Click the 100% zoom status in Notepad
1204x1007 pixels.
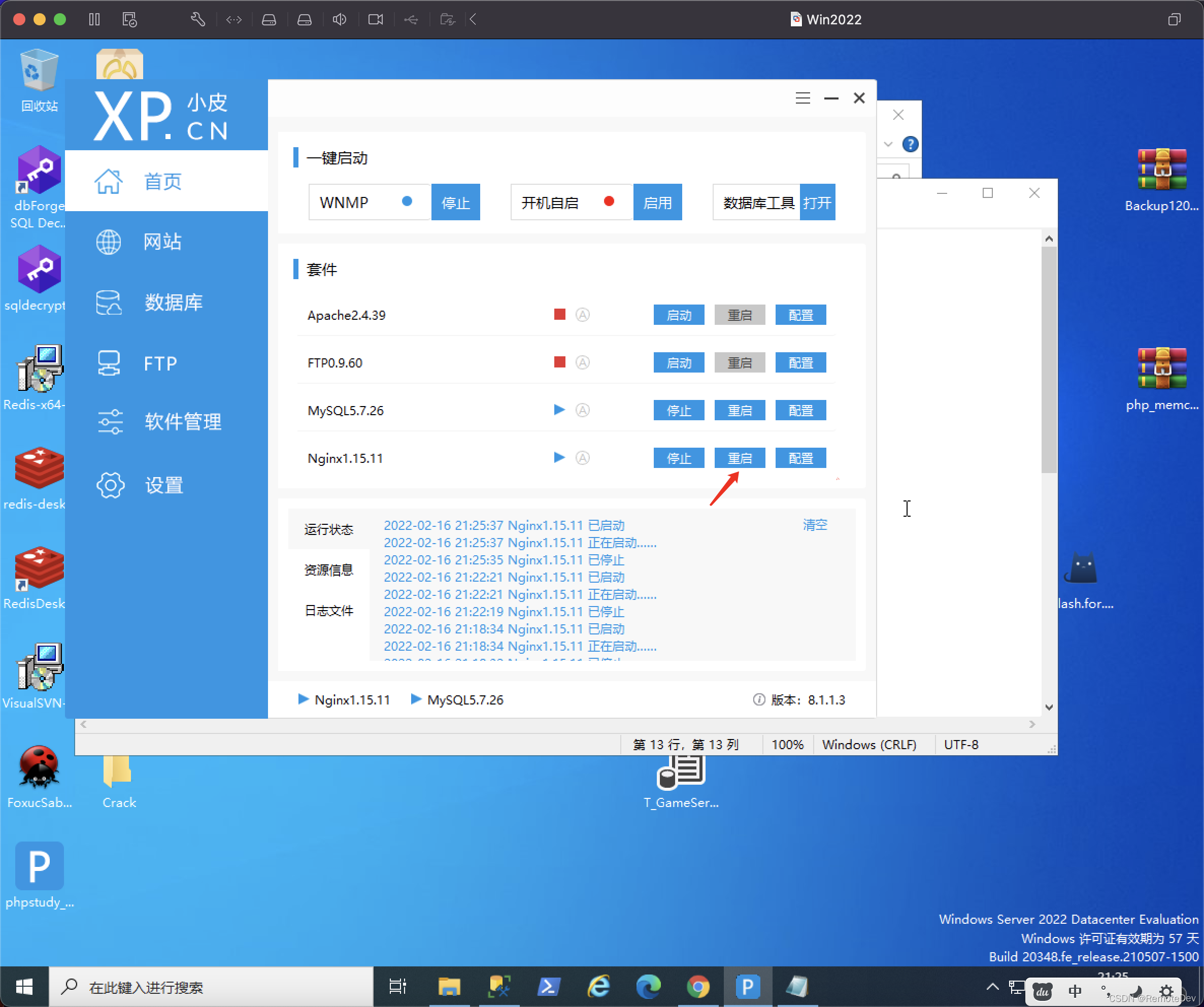[787, 745]
